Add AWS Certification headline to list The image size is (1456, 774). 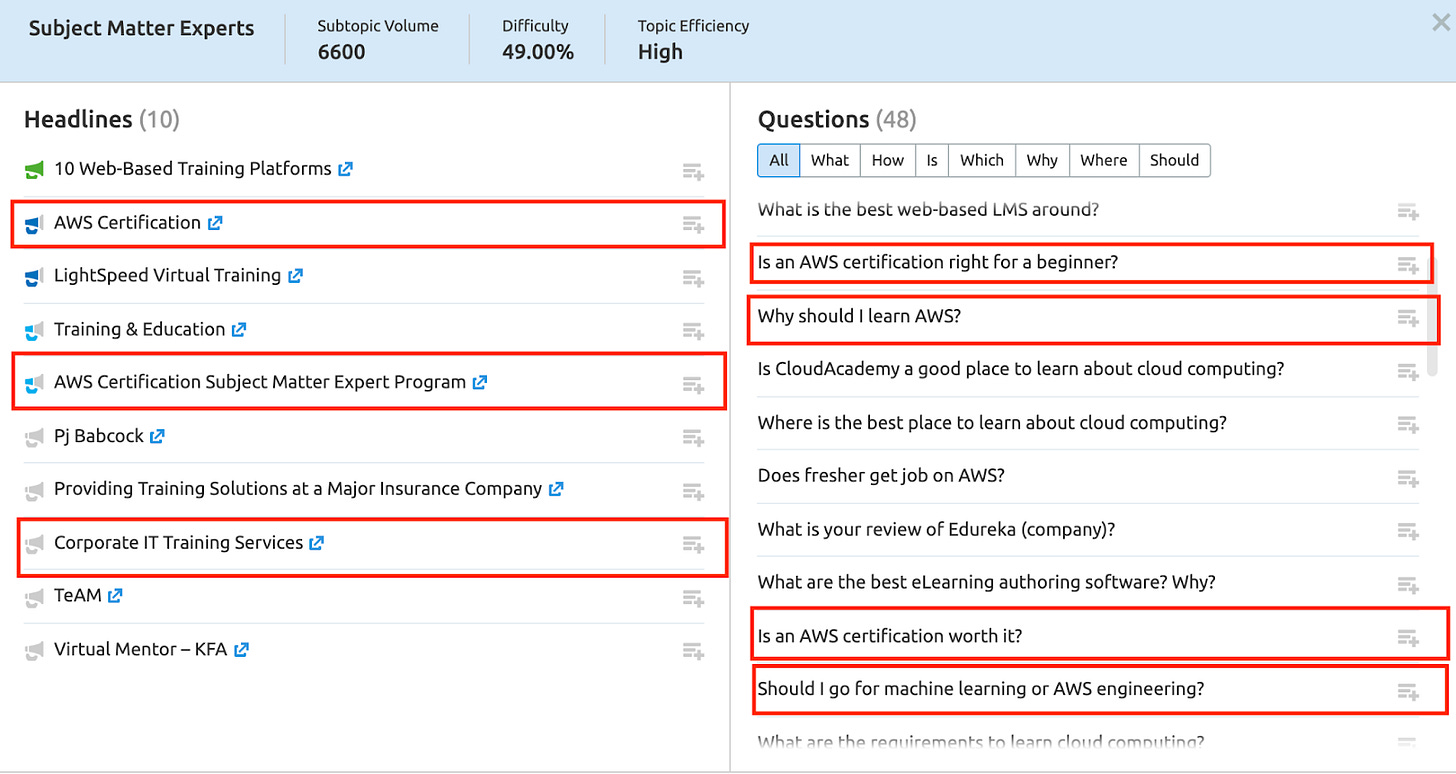(x=693, y=224)
